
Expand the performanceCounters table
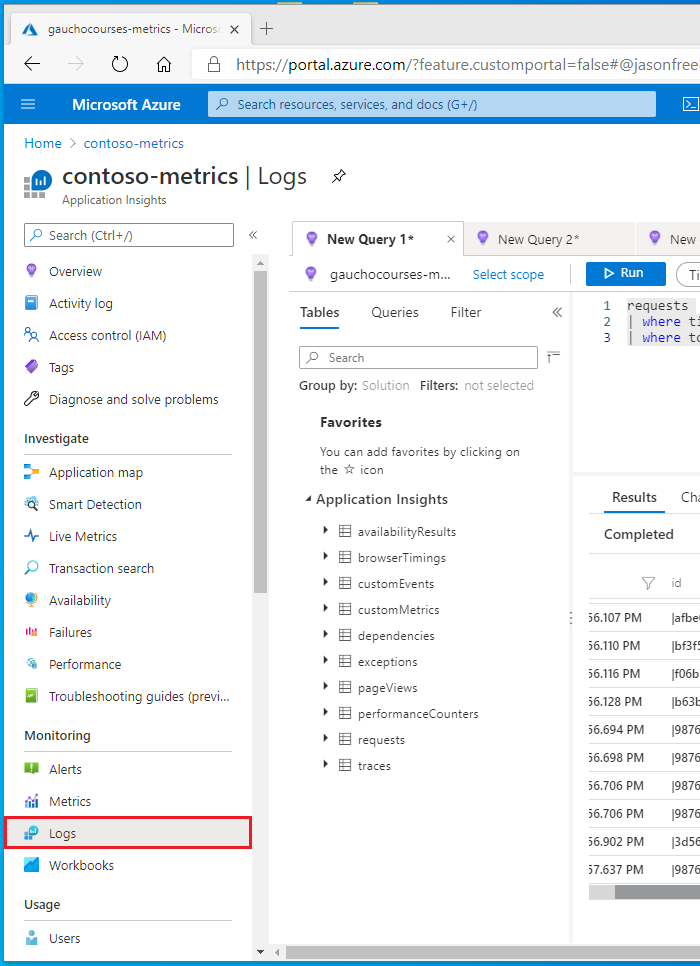tap(325, 712)
